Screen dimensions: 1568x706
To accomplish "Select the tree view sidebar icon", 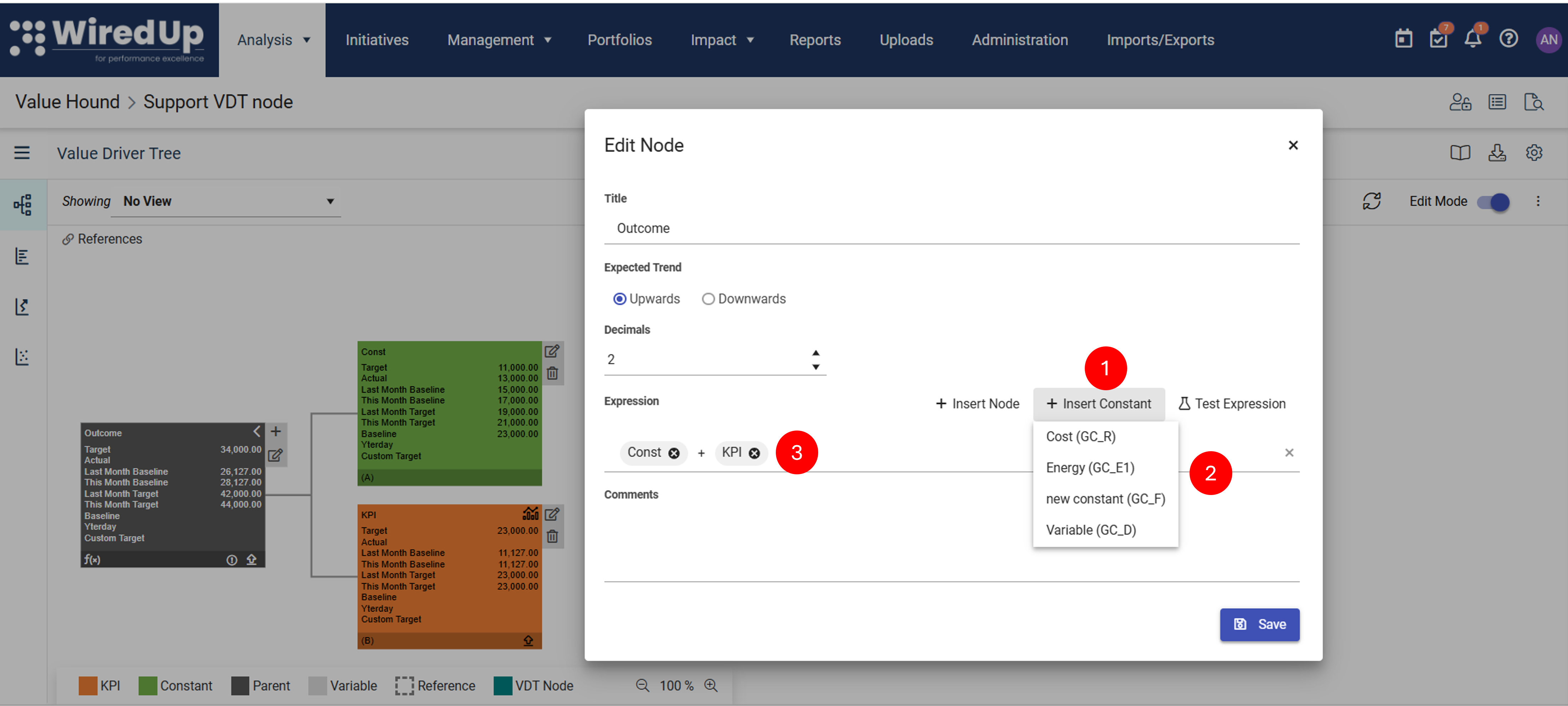I will pyautogui.click(x=22, y=205).
